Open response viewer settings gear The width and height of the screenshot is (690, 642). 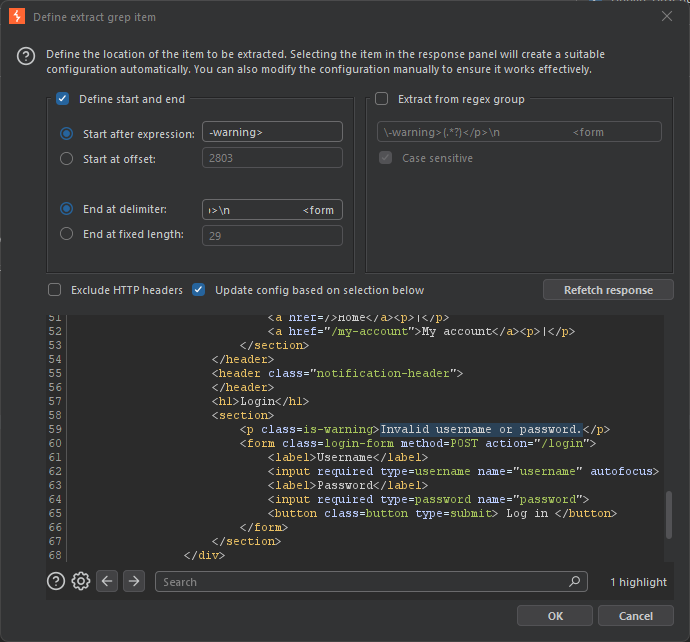(x=81, y=581)
